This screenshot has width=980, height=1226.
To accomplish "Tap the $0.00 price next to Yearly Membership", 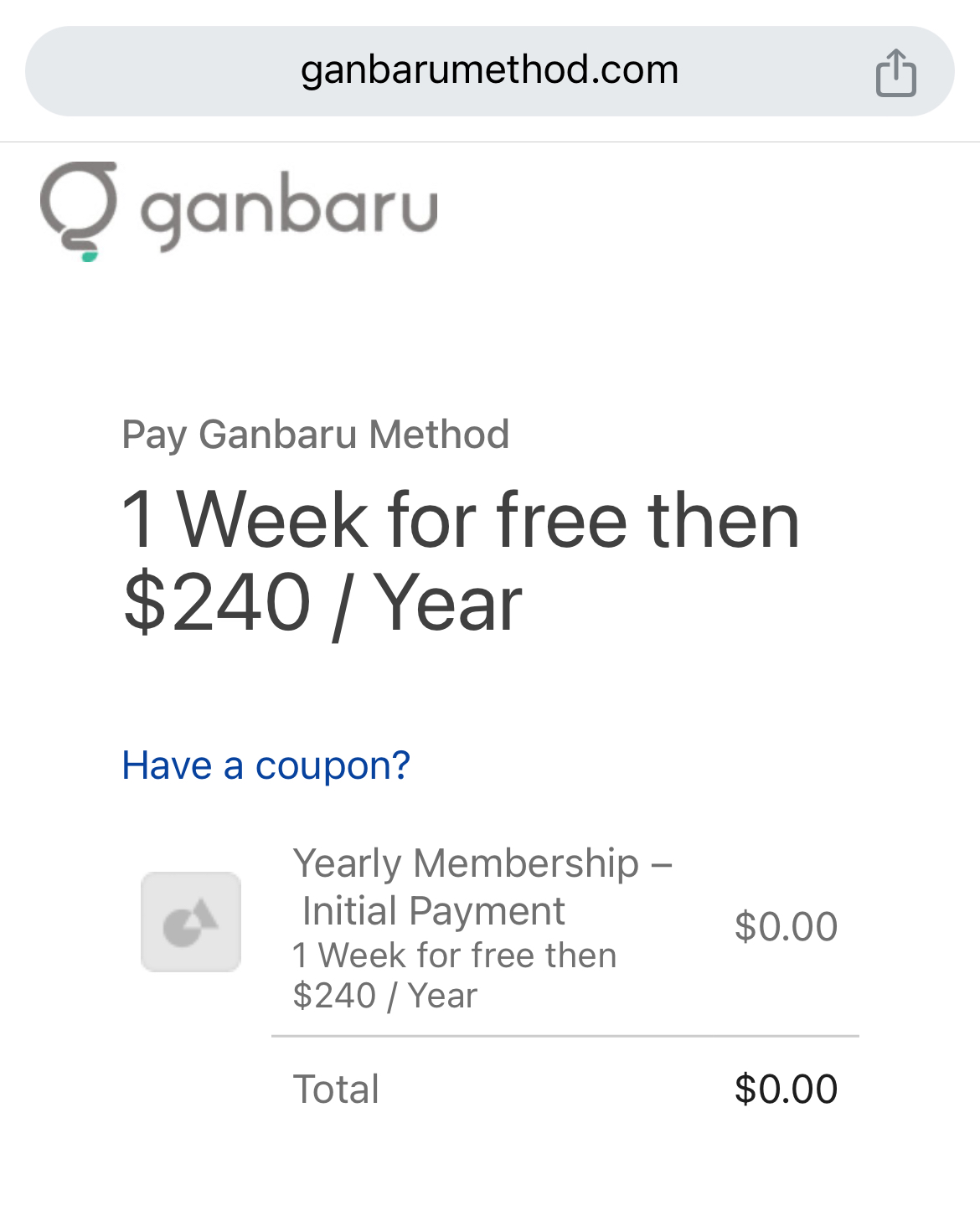I will click(x=786, y=925).
